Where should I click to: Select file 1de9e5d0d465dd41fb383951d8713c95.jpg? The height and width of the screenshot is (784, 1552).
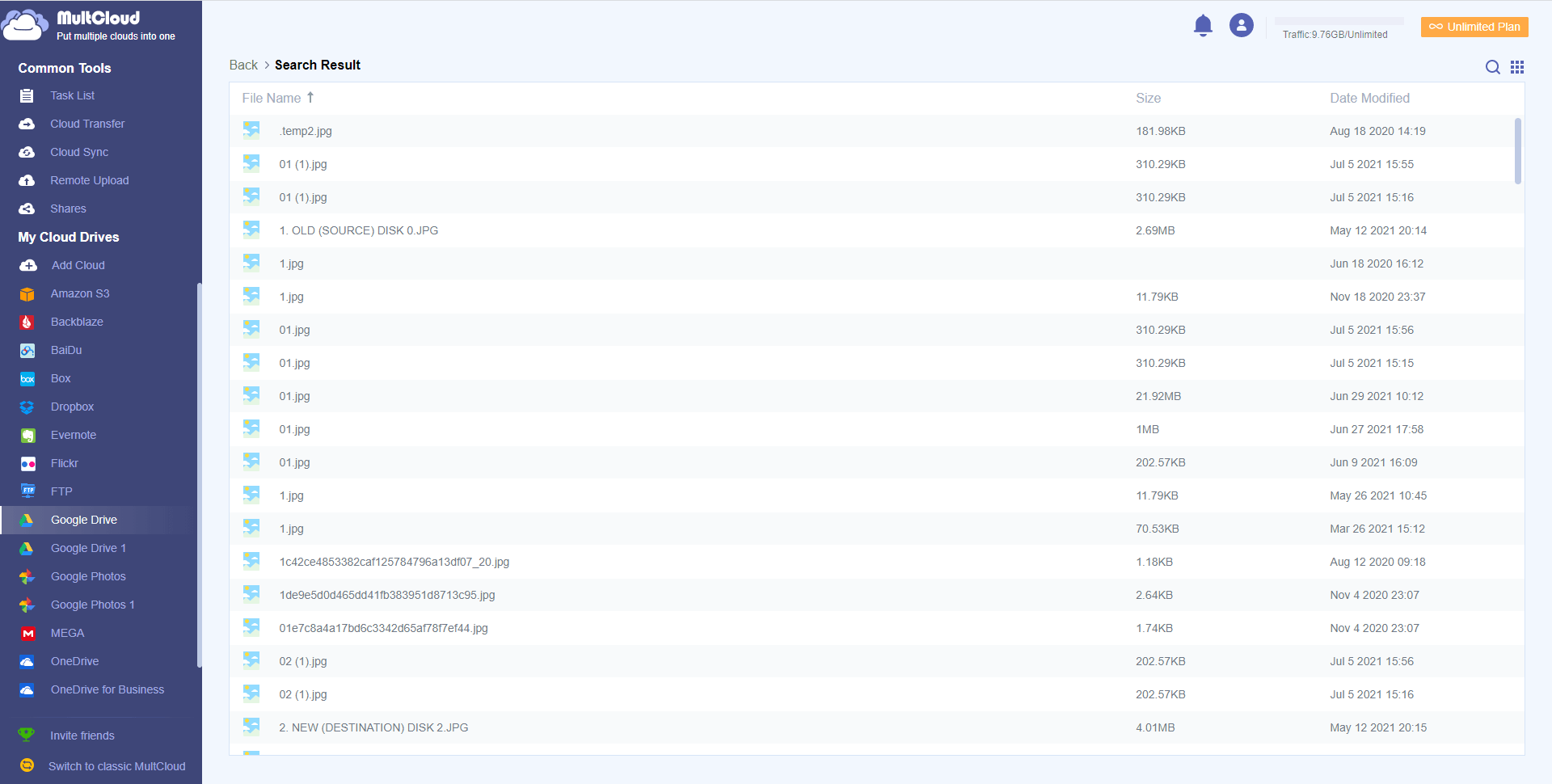click(x=876, y=595)
